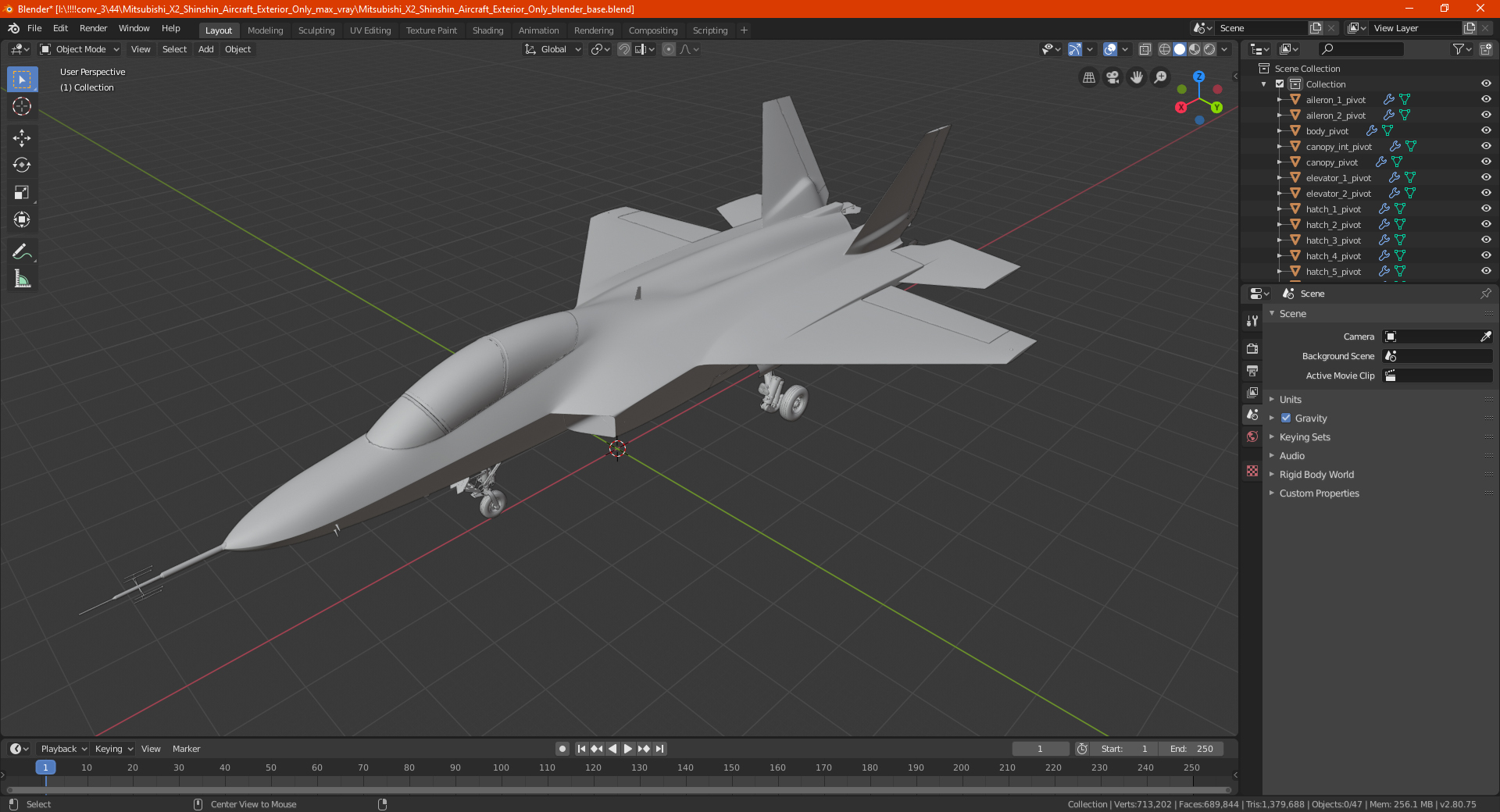1500x812 pixels.
Task: Hide hatch_3_pivot using its eye icon
Action: pyautogui.click(x=1486, y=240)
